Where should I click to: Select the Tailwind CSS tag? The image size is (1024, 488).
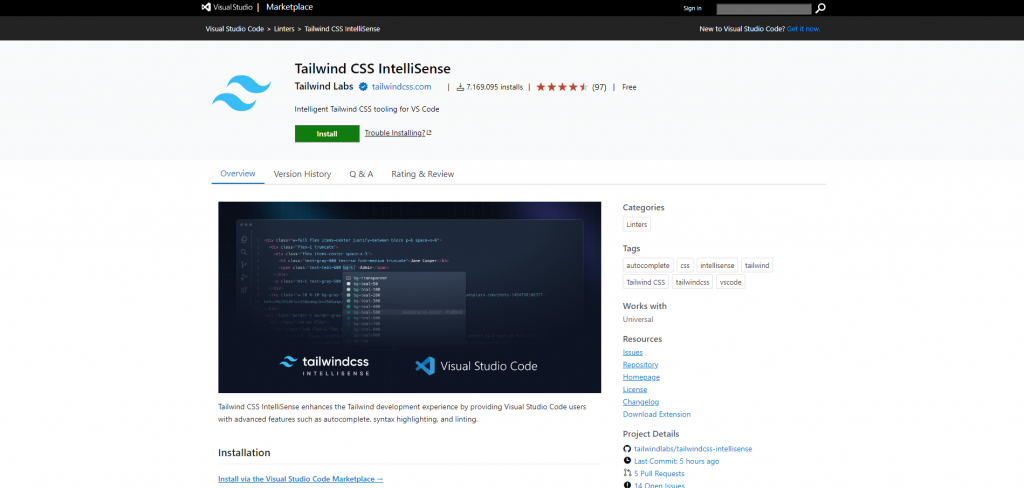pyautogui.click(x=645, y=282)
